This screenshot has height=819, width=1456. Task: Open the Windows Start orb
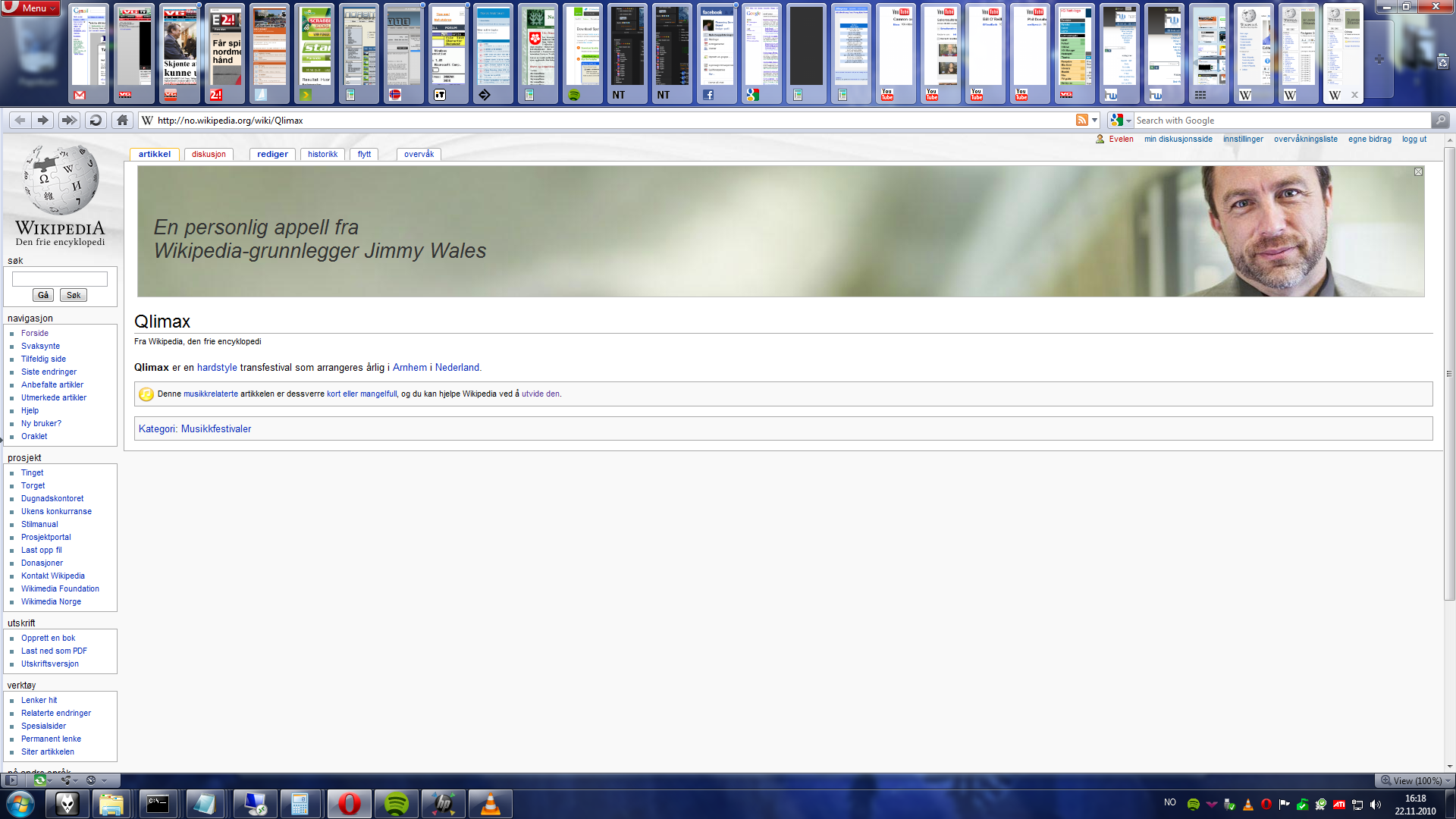point(20,804)
